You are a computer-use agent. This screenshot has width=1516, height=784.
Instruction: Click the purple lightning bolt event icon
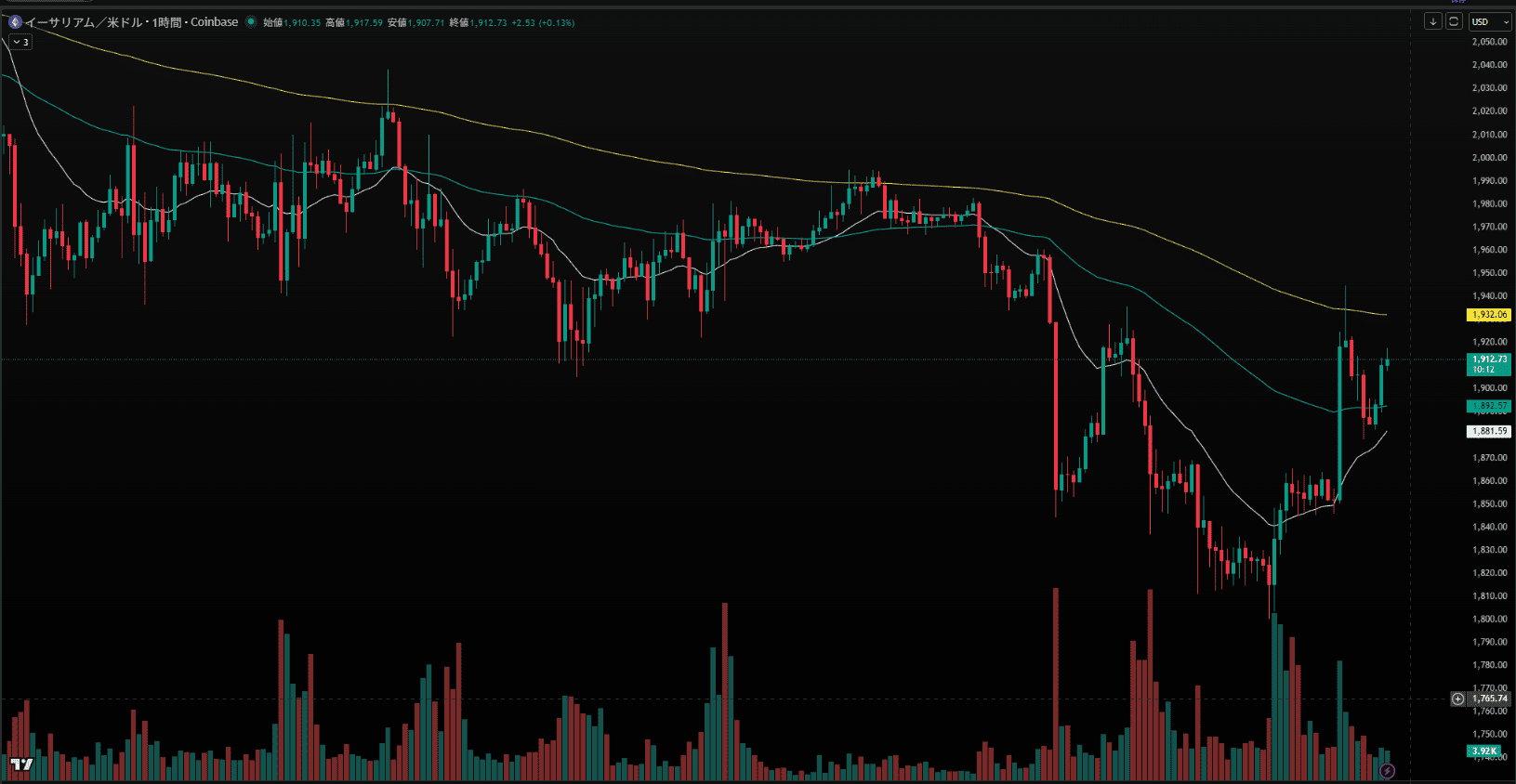click(1387, 771)
